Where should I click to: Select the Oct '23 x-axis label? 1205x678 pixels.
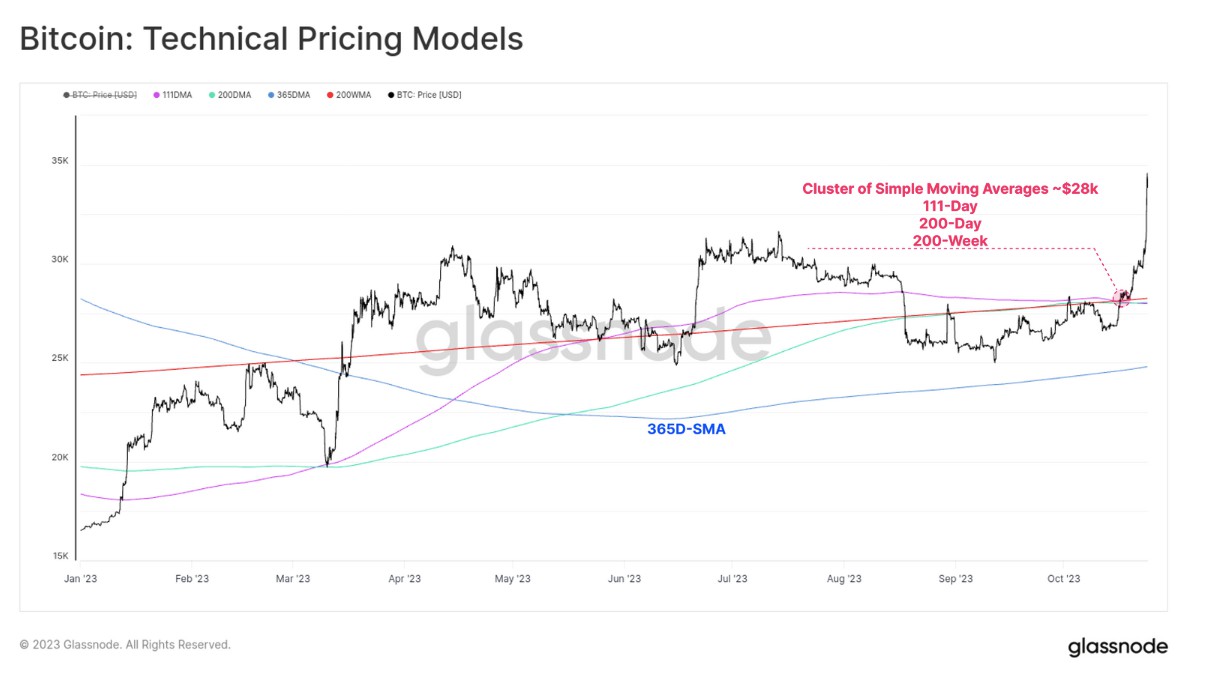point(1063,578)
